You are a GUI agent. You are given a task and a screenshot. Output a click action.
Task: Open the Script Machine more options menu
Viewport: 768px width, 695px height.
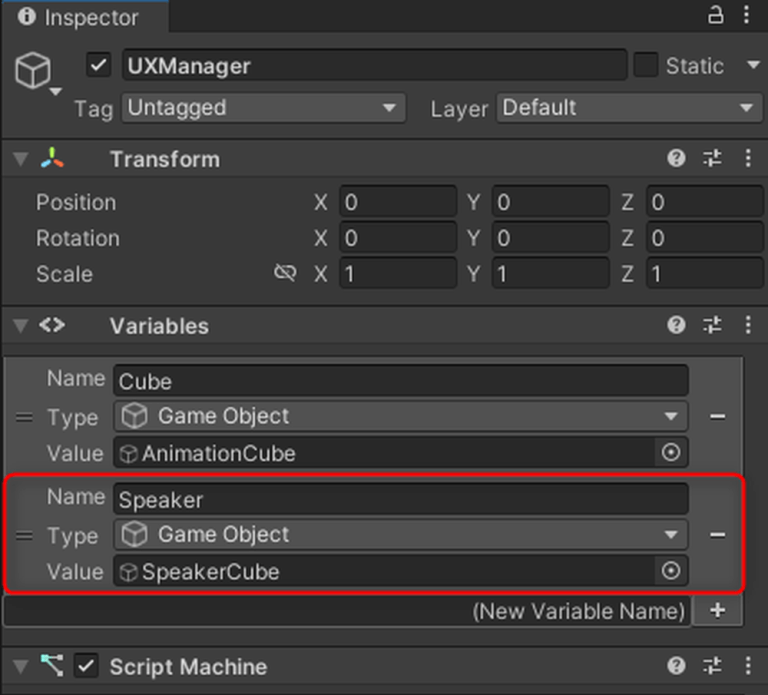click(x=748, y=666)
